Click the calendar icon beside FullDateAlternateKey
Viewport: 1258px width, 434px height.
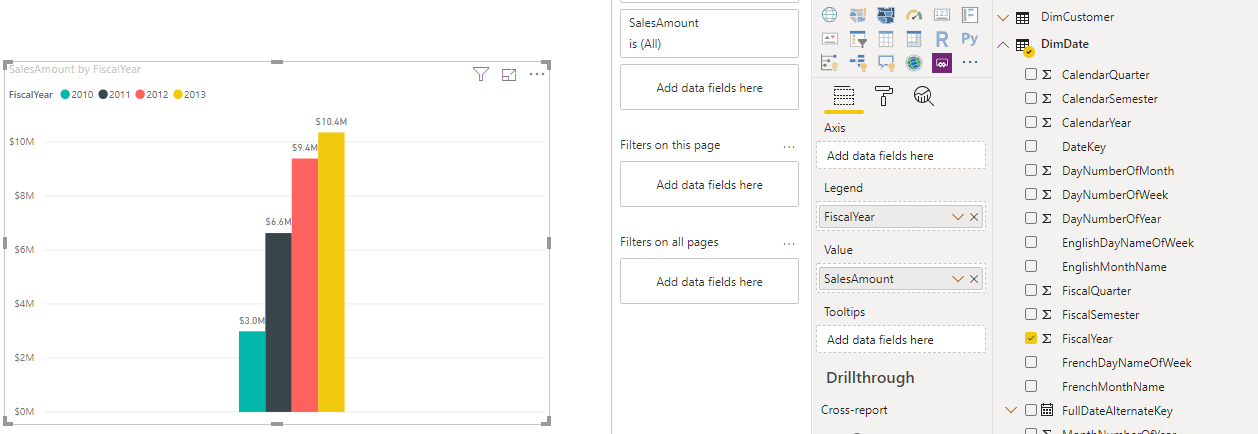(1047, 410)
